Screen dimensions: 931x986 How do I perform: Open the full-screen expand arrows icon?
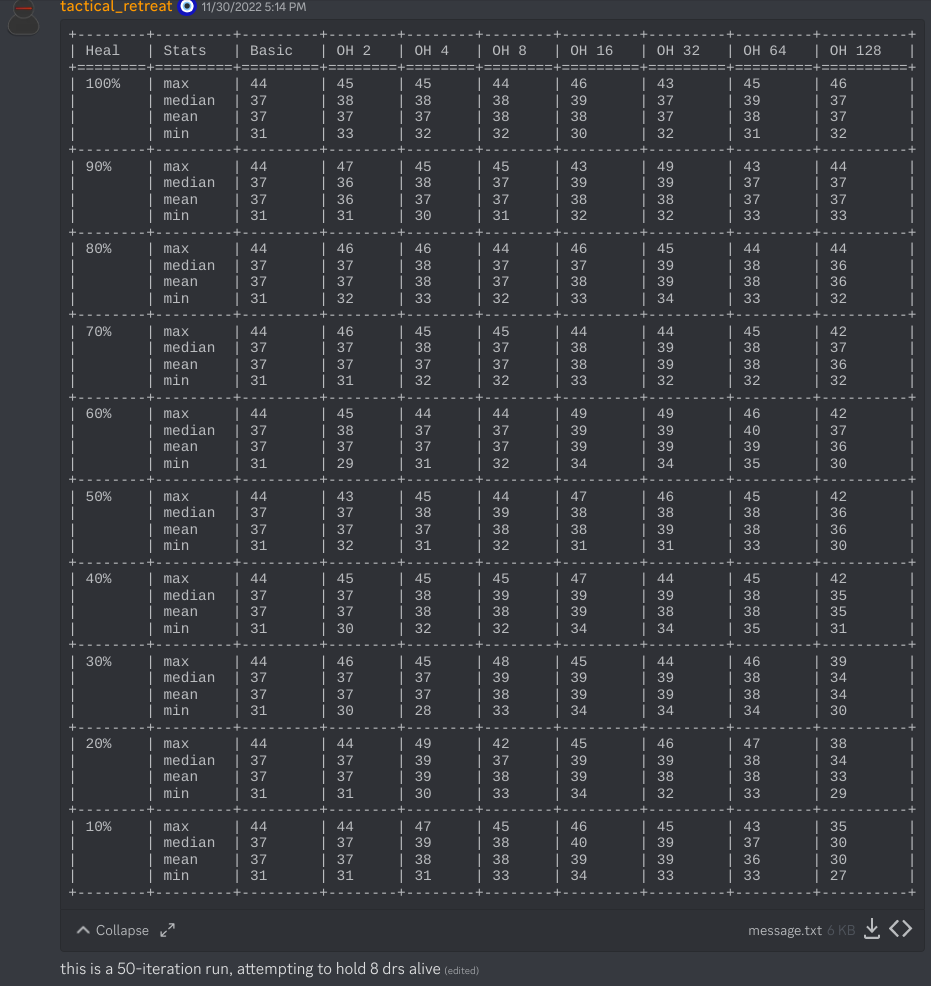167,930
